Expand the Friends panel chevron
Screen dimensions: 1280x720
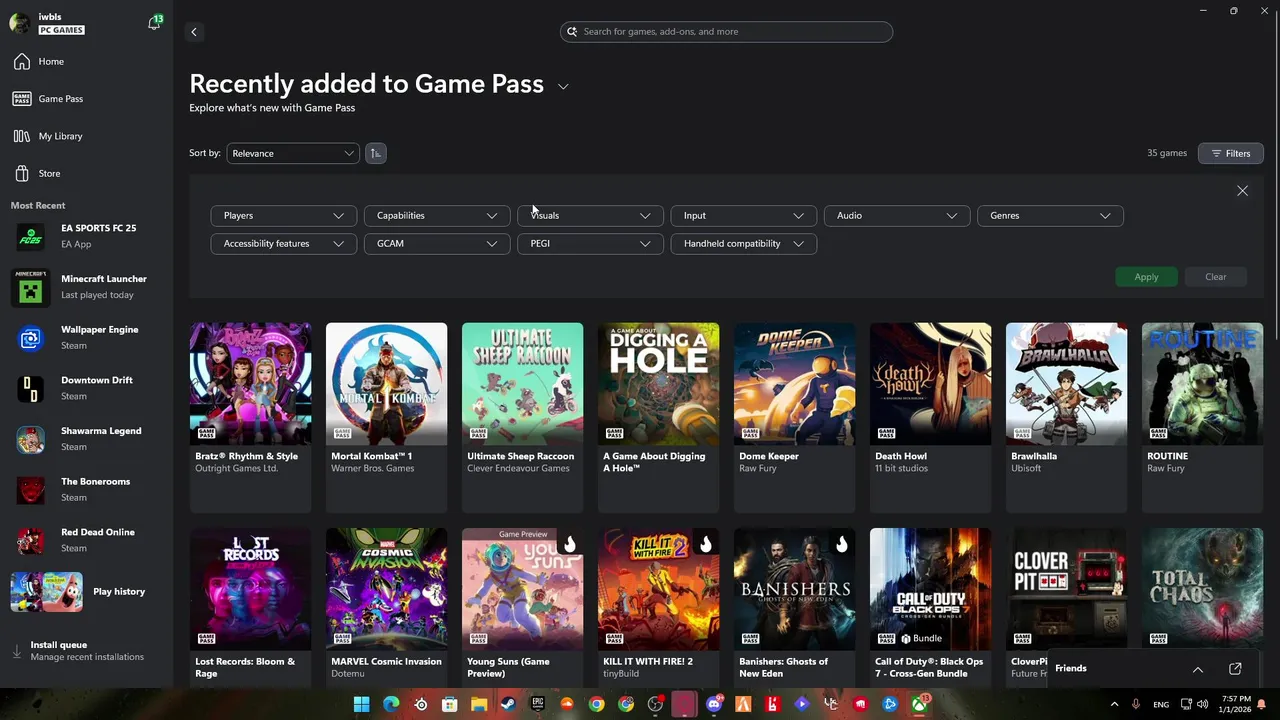click(1197, 669)
